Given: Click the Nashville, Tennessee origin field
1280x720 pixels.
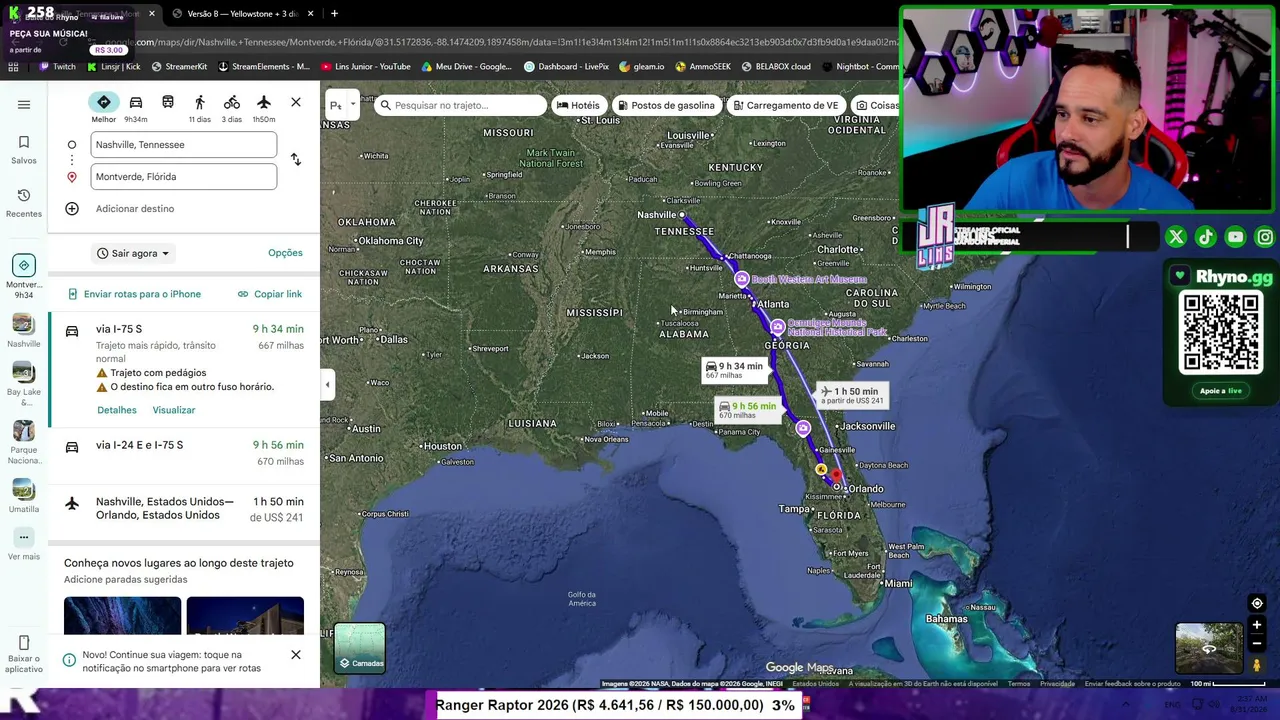Looking at the screenshot, I should pyautogui.click(x=184, y=145).
